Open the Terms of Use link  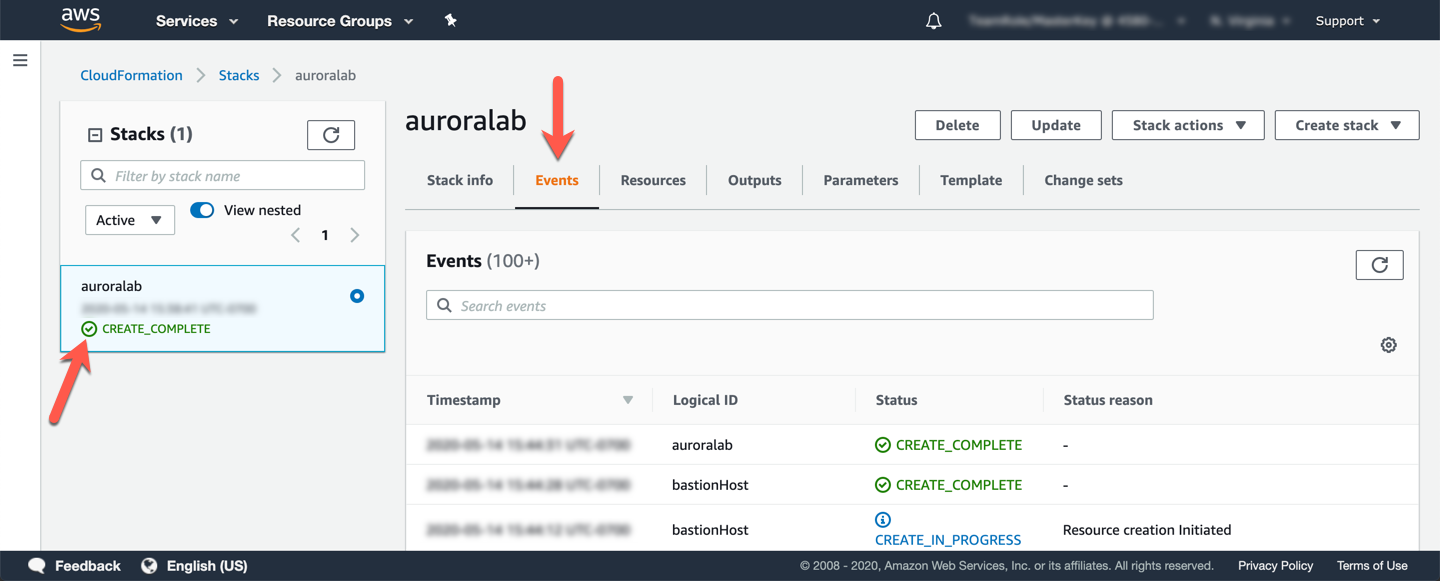tap(1372, 566)
